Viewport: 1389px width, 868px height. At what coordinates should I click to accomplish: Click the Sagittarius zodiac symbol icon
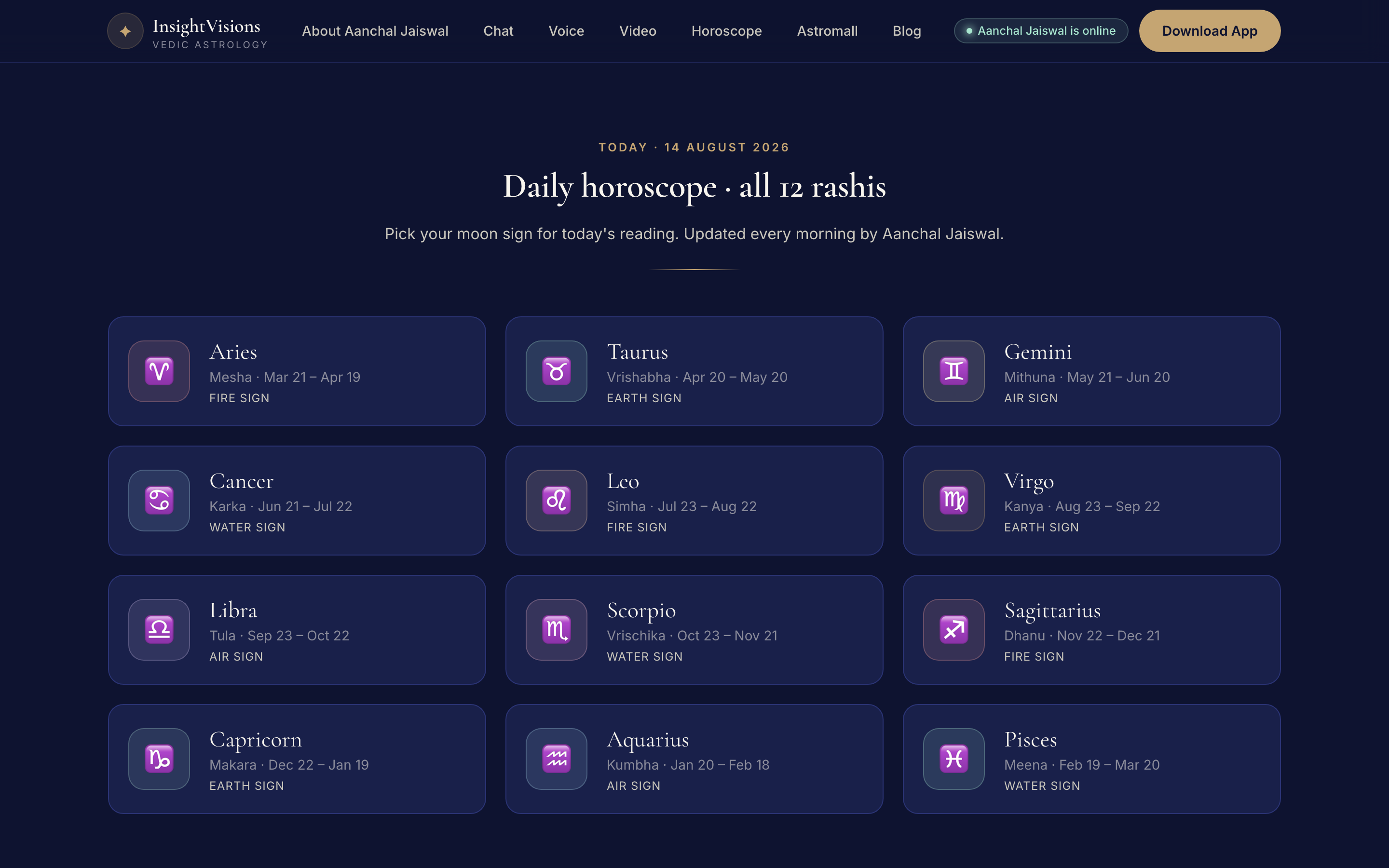[953, 630]
